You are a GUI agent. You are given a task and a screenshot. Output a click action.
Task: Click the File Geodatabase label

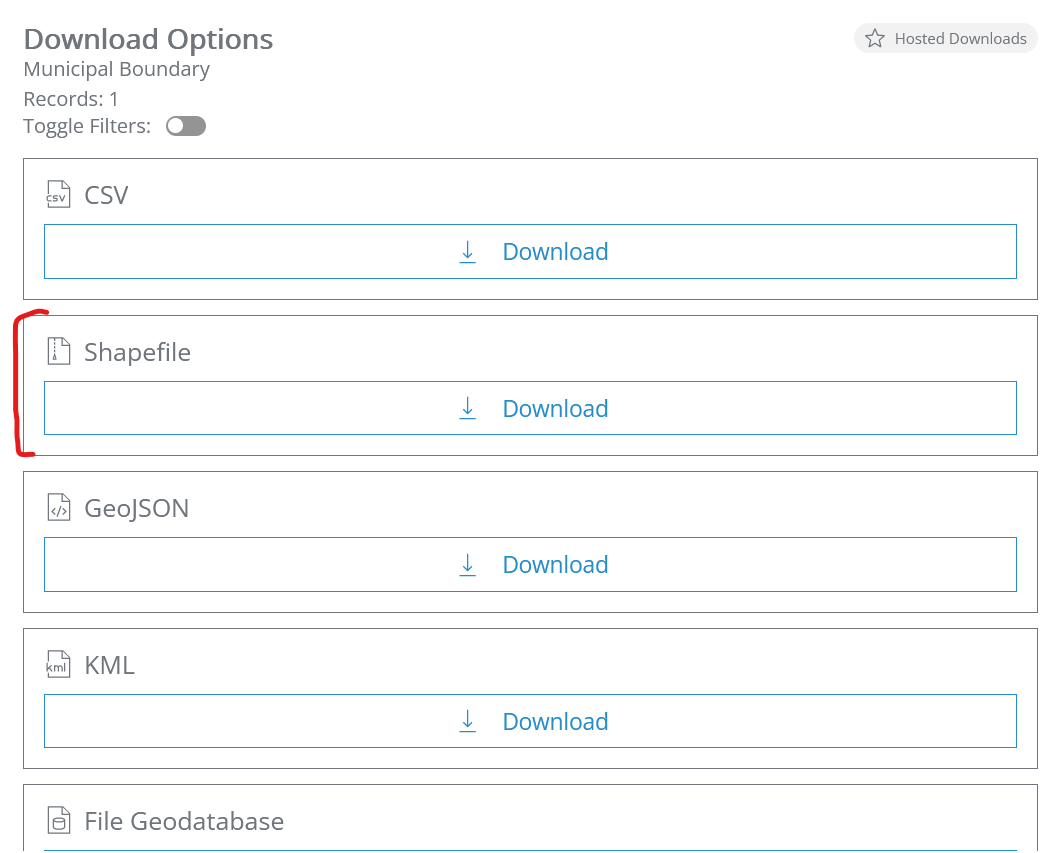tap(184, 821)
